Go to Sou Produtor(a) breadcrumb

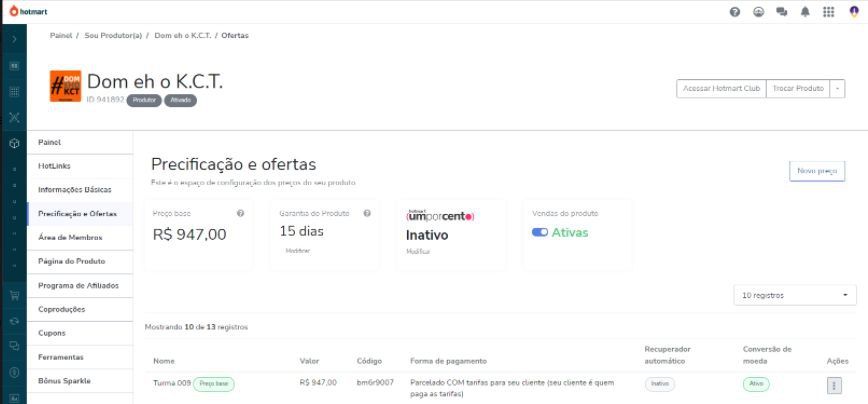point(113,35)
